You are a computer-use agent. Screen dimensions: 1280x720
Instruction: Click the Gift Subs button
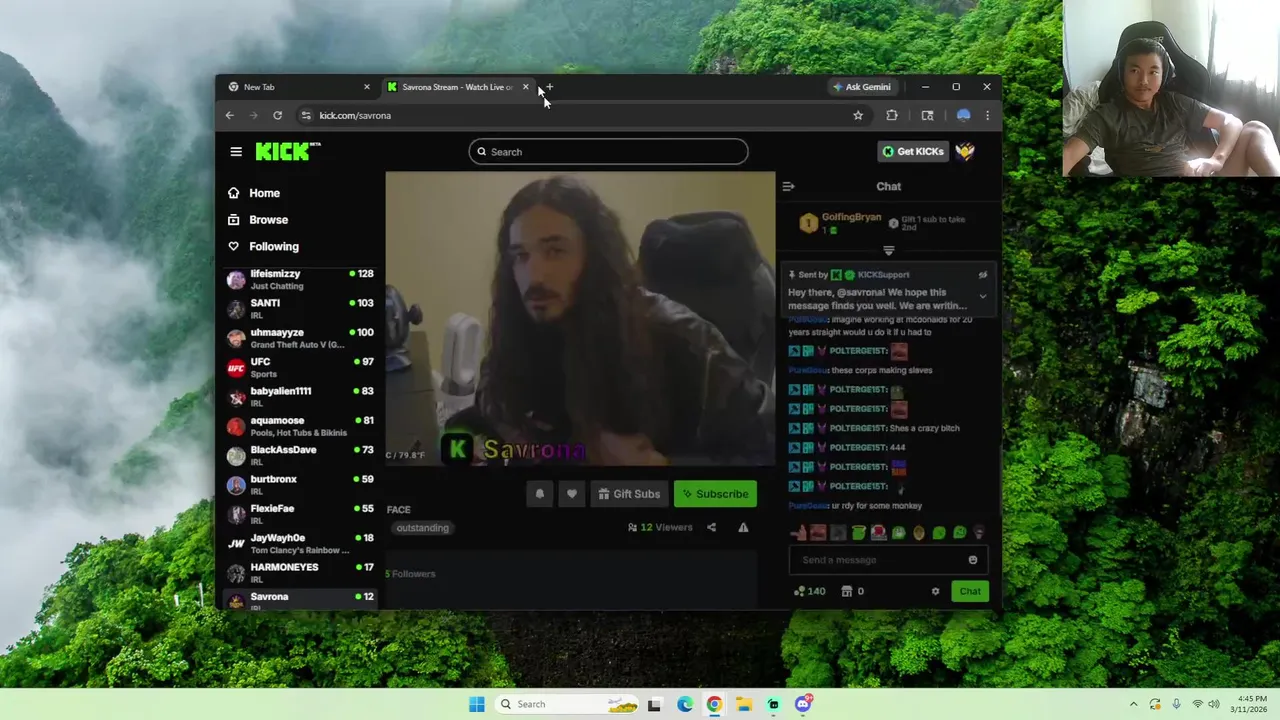(629, 493)
